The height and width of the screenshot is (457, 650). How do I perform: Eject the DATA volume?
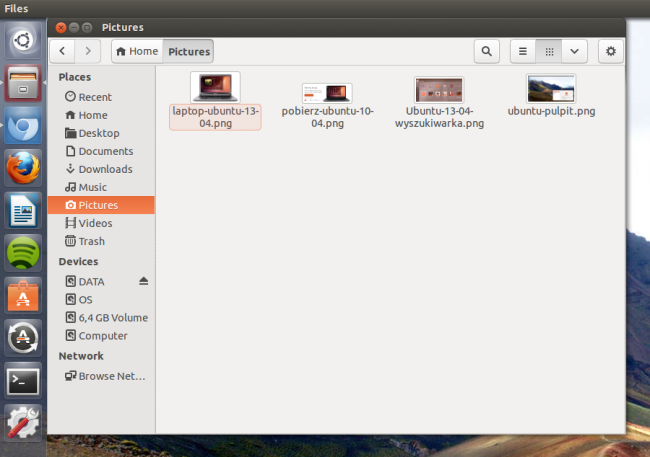(x=143, y=281)
